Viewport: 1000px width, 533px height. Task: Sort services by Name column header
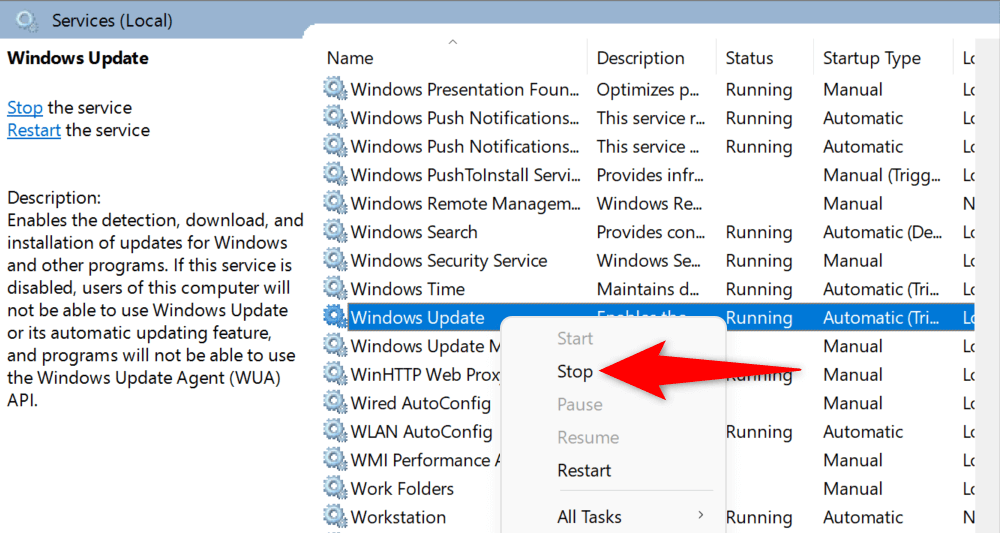tap(350, 58)
